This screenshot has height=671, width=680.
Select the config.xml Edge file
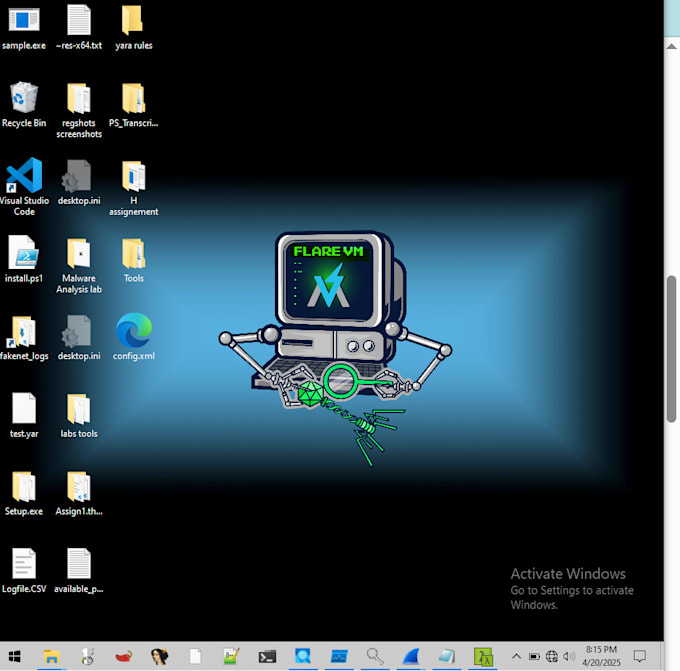pyautogui.click(x=134, y=337)
